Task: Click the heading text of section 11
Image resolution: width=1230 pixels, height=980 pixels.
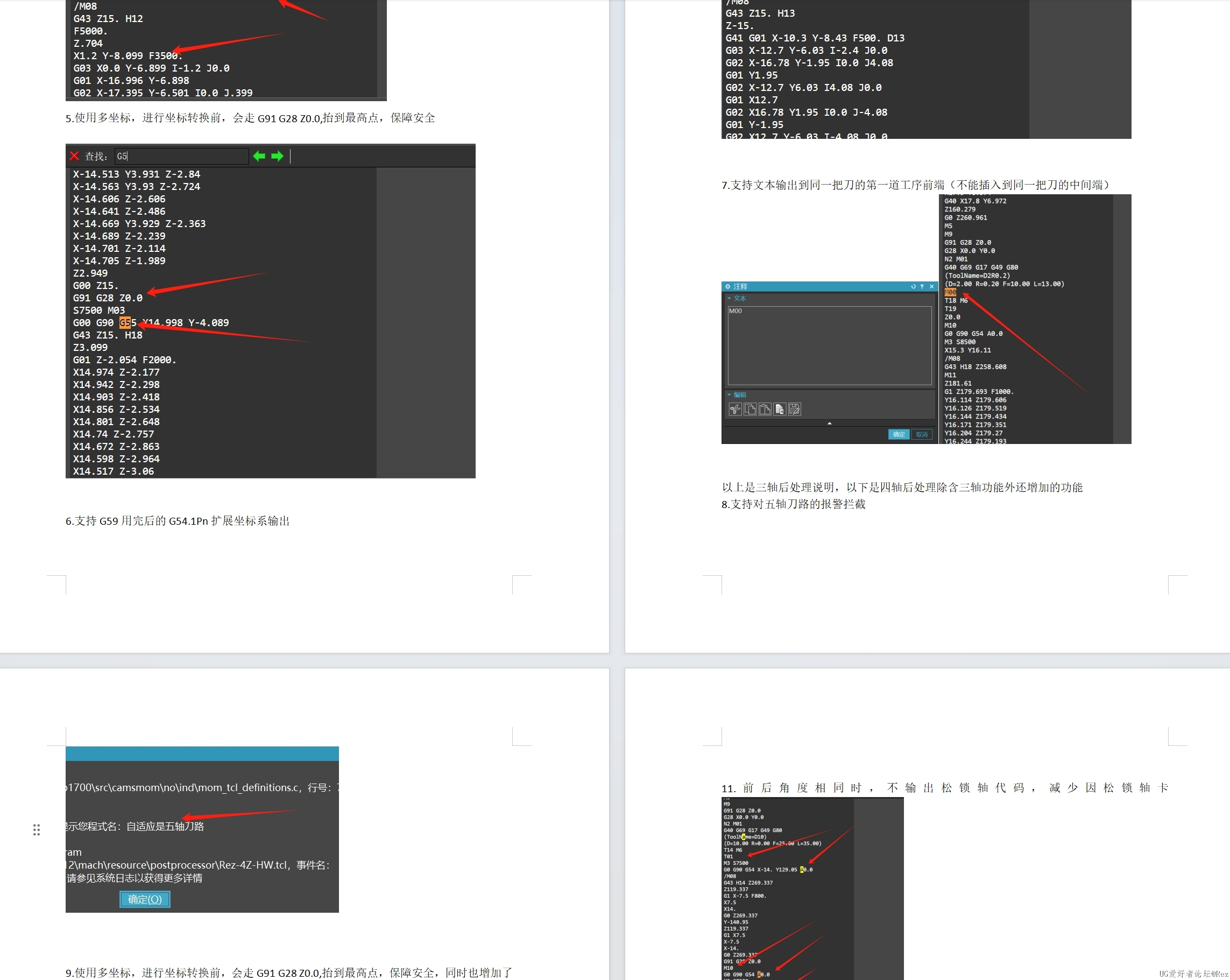Action: (945, 788)
